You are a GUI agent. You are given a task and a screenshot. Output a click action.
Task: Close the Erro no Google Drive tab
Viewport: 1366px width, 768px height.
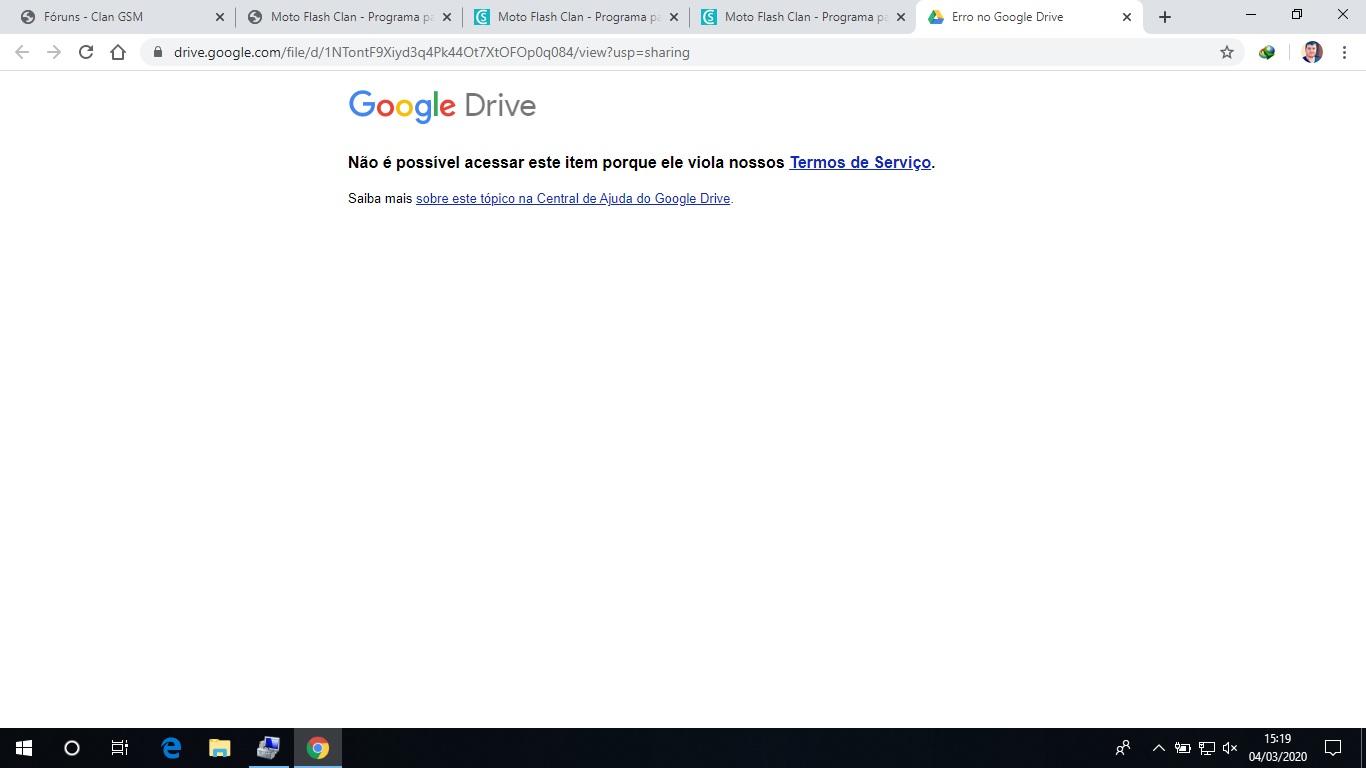point(1127,17)
